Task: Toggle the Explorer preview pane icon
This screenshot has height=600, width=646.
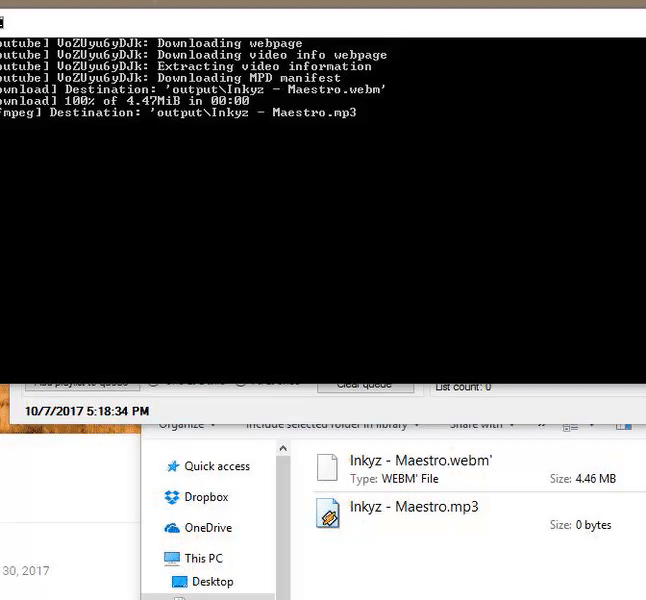Action: tap(624, 426)
